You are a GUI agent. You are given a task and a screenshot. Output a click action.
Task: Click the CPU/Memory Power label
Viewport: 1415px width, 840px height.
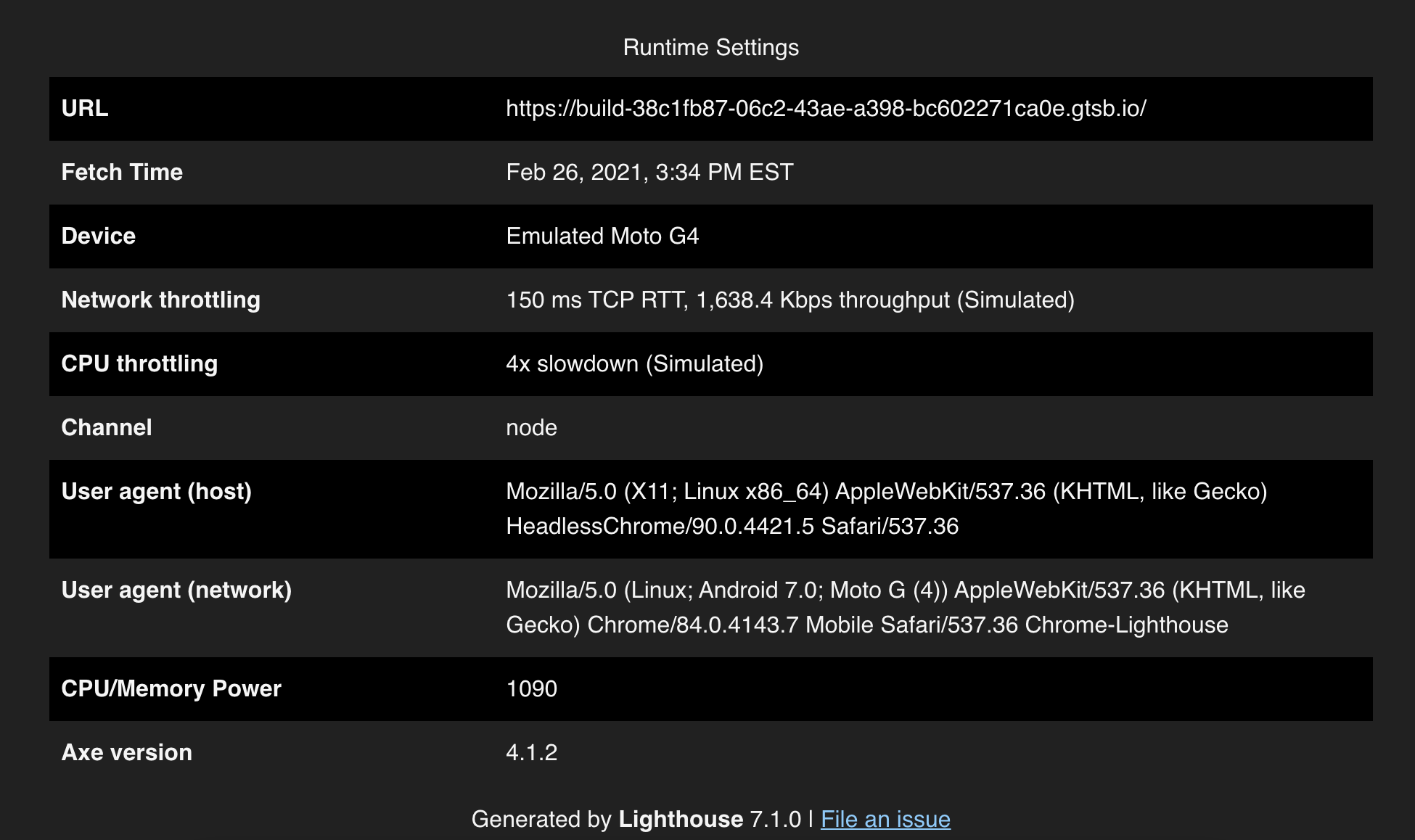pos(171,689)
